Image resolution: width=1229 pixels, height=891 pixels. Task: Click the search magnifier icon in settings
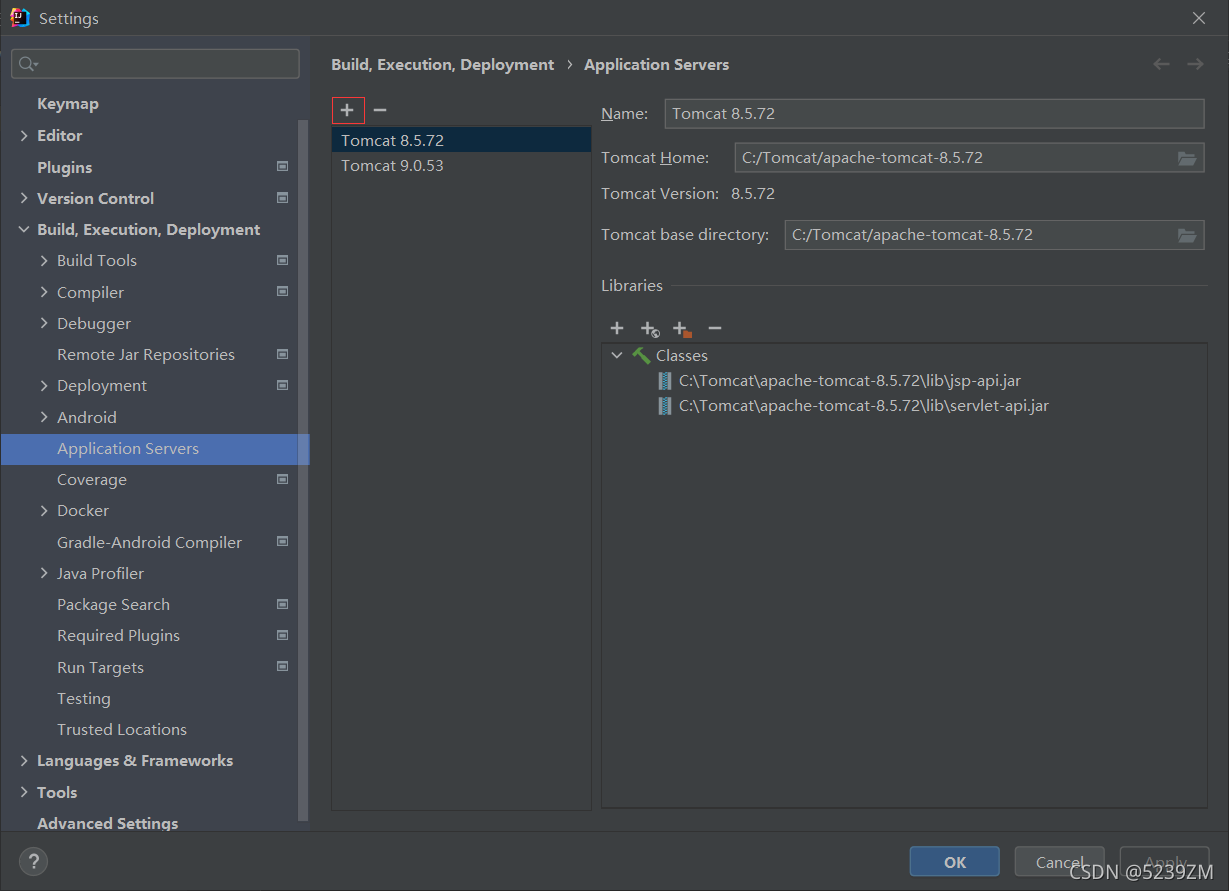click(28, 64)
